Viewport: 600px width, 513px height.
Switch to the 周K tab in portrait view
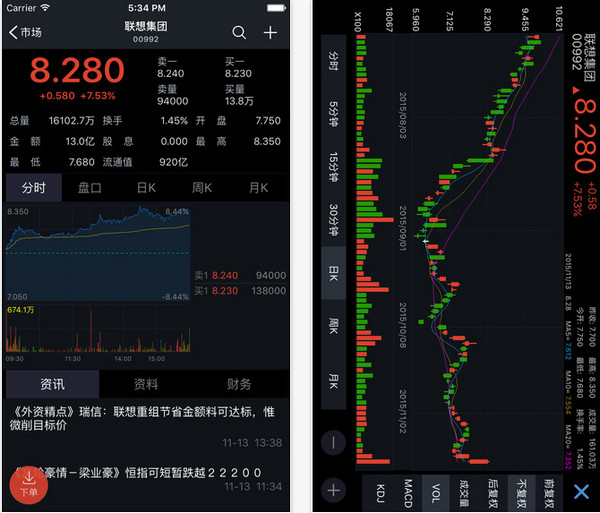[202, 188]
